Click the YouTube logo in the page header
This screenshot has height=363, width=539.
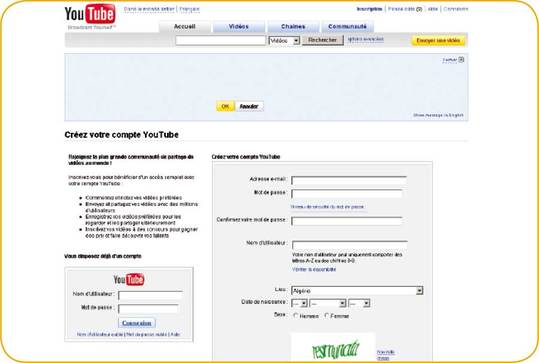click(x=90, y=14)
